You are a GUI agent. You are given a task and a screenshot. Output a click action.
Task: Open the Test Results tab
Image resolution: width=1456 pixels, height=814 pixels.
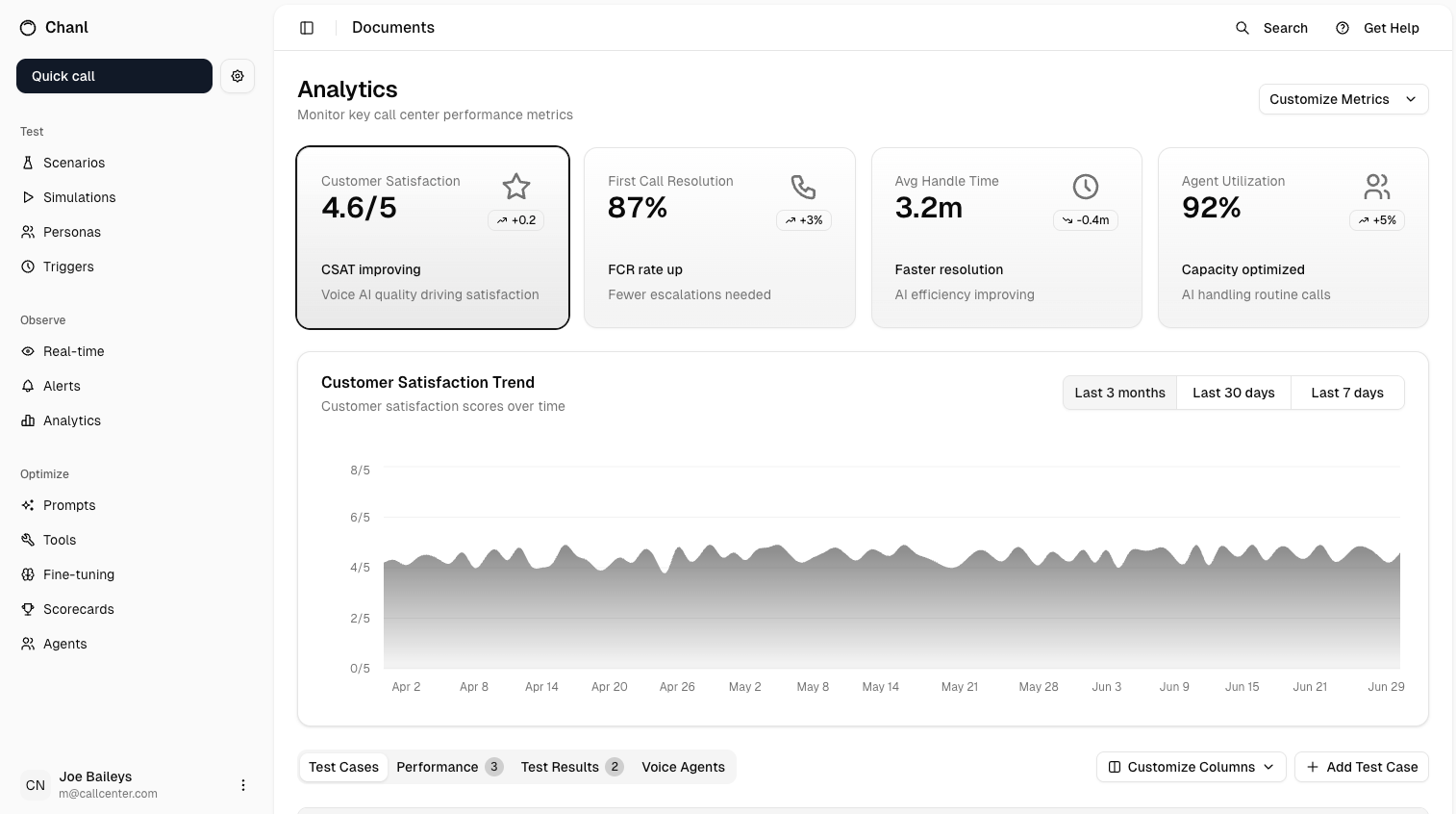[x=560, y=767]
